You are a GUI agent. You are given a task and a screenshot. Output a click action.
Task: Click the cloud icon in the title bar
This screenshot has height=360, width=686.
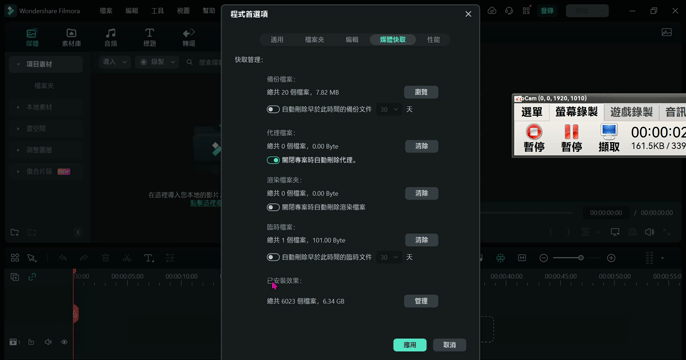492,10
